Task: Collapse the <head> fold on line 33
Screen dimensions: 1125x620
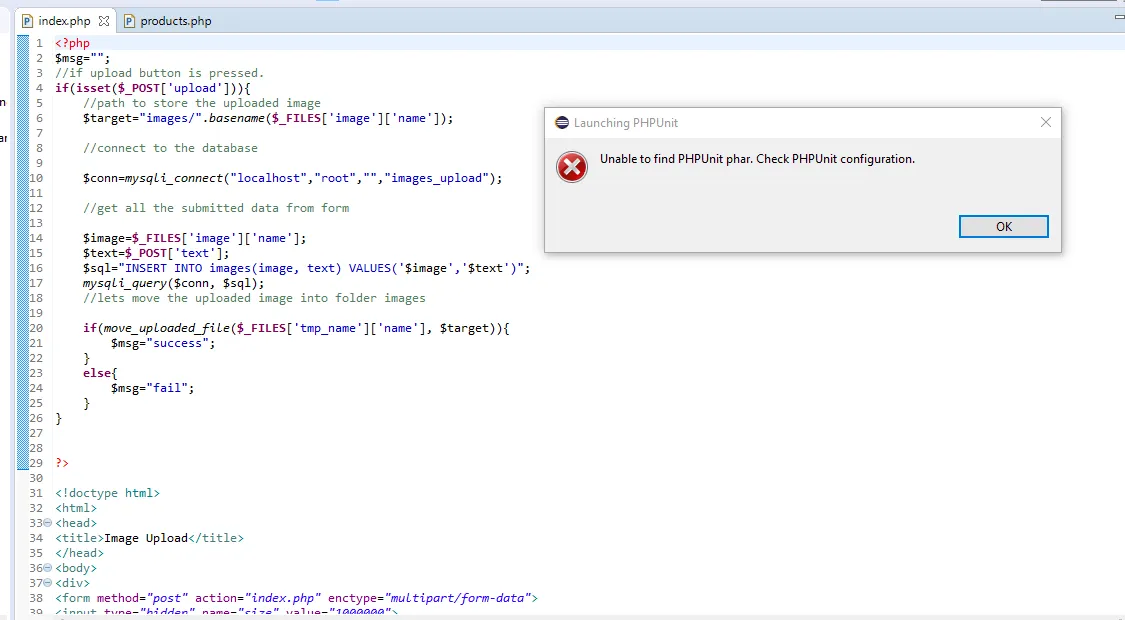Action: [48, 523]
